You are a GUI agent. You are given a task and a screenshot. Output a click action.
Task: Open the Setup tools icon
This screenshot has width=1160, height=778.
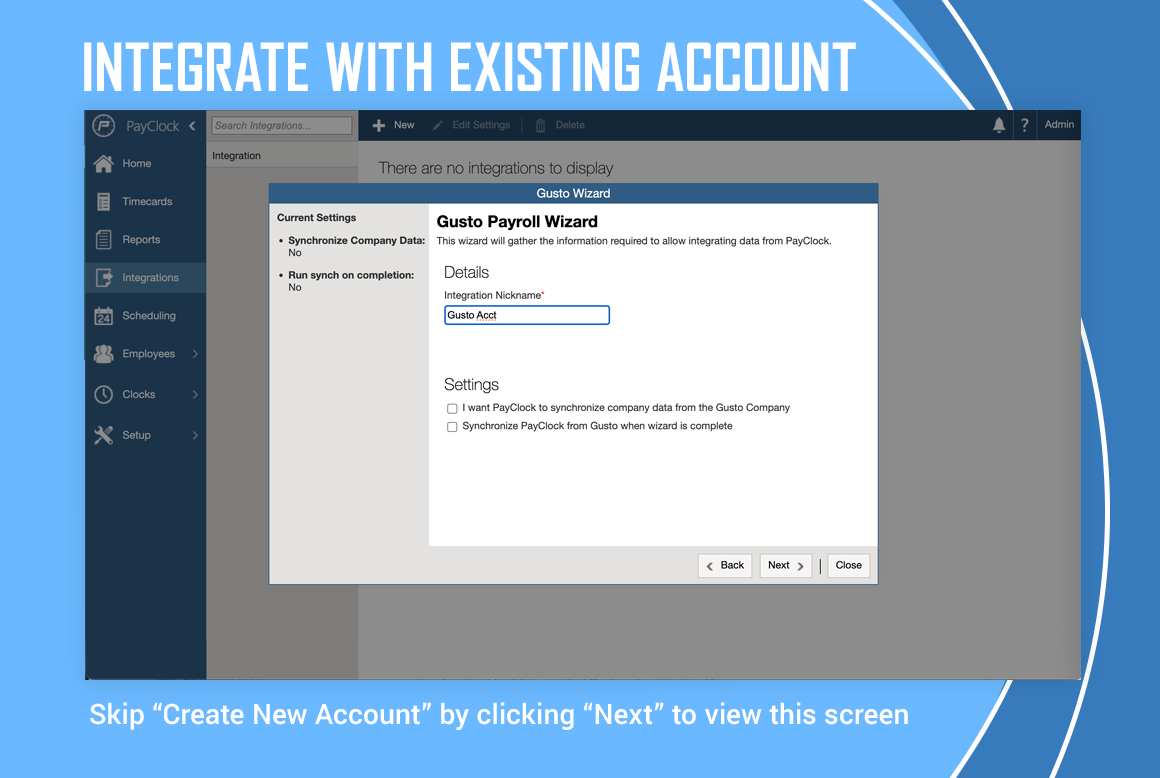click(x=104, y=435)
